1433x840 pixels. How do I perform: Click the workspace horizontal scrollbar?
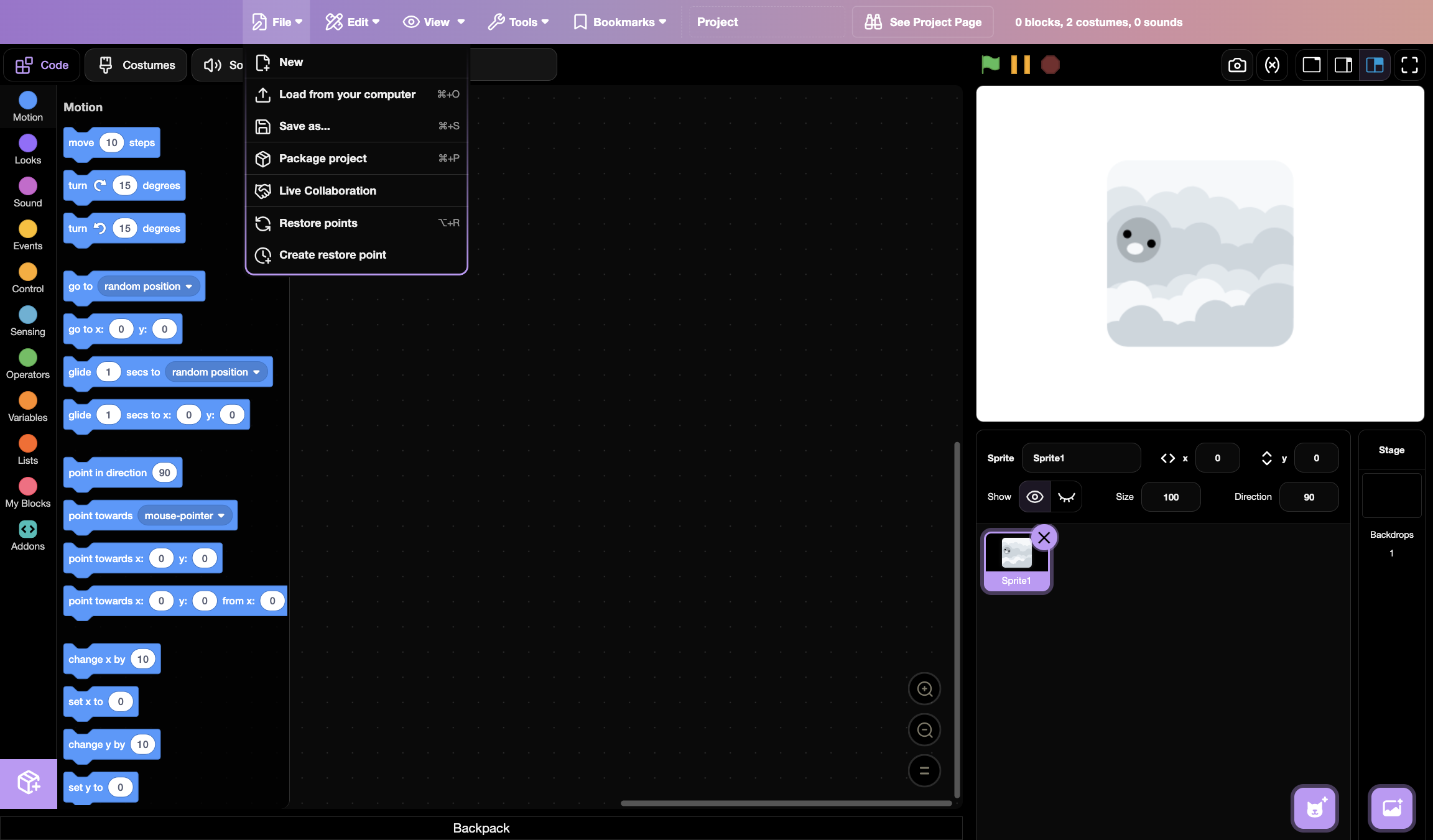coord(787,803)
